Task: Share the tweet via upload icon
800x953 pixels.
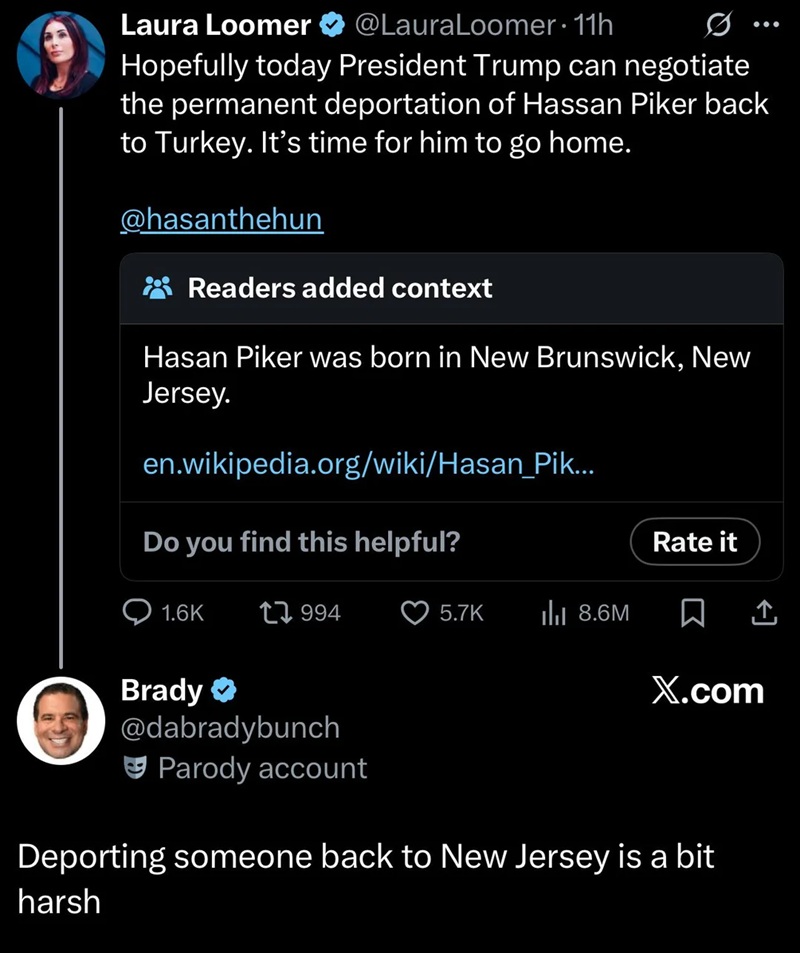Action: point(762,613)
